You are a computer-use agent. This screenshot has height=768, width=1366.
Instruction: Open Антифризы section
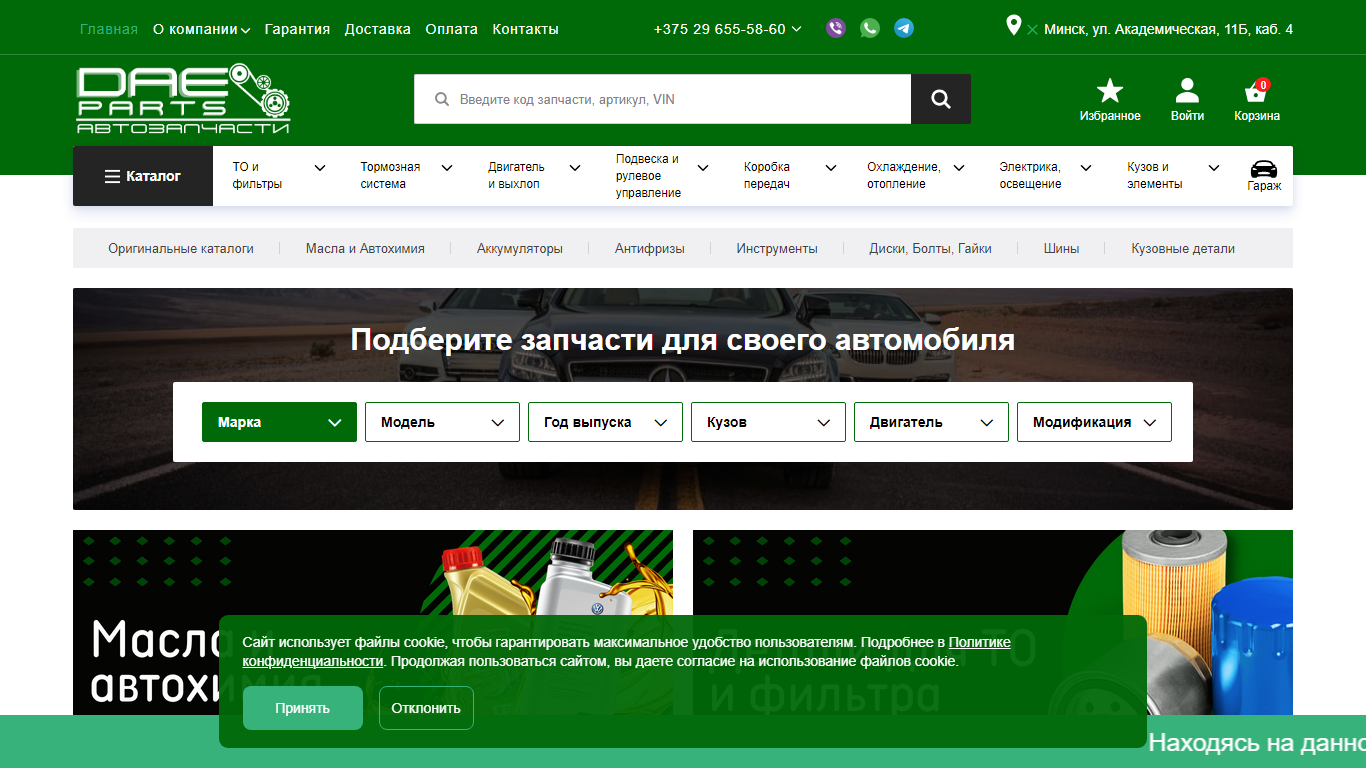pos(650,248)
